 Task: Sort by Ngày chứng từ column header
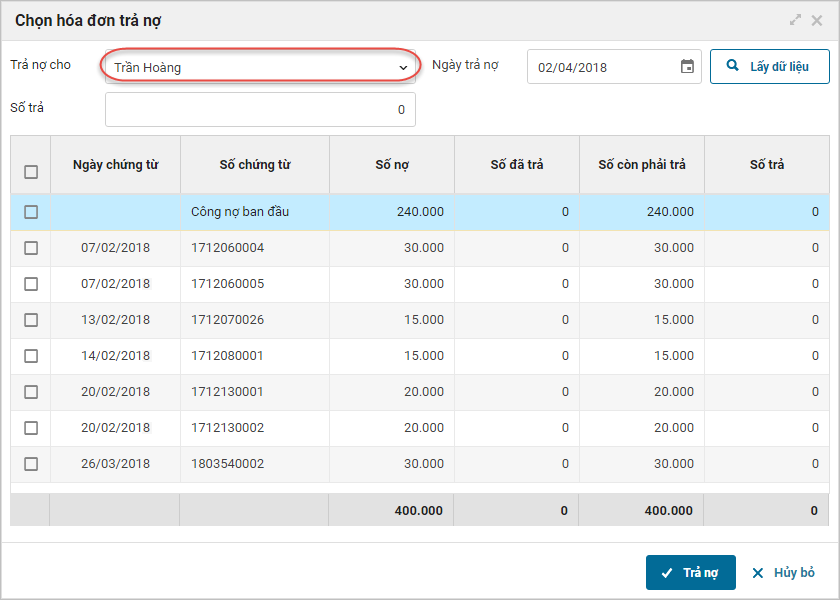pos(116,165)
